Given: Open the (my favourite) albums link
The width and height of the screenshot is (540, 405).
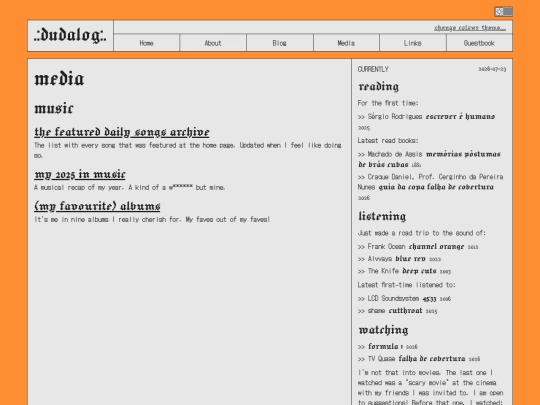Looking at the screenshot, I should (x=97, y=206).
